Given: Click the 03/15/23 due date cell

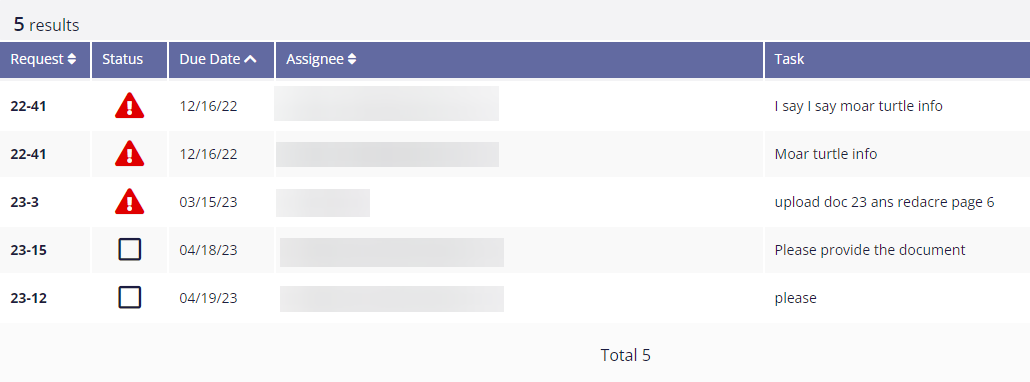Looking at the screenshot, I should (208, 202).
